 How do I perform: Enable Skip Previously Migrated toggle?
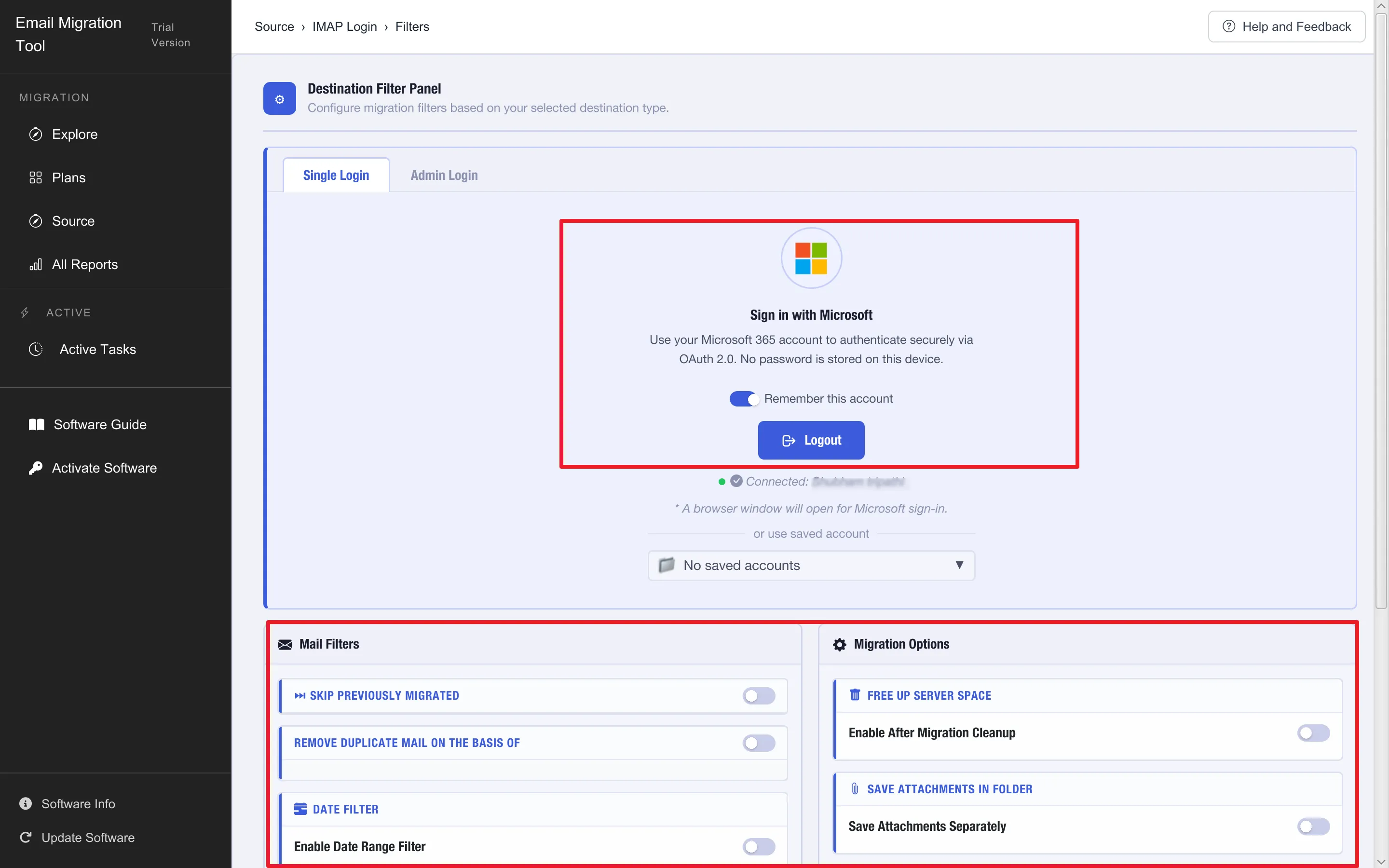click(x=759, y=696)
